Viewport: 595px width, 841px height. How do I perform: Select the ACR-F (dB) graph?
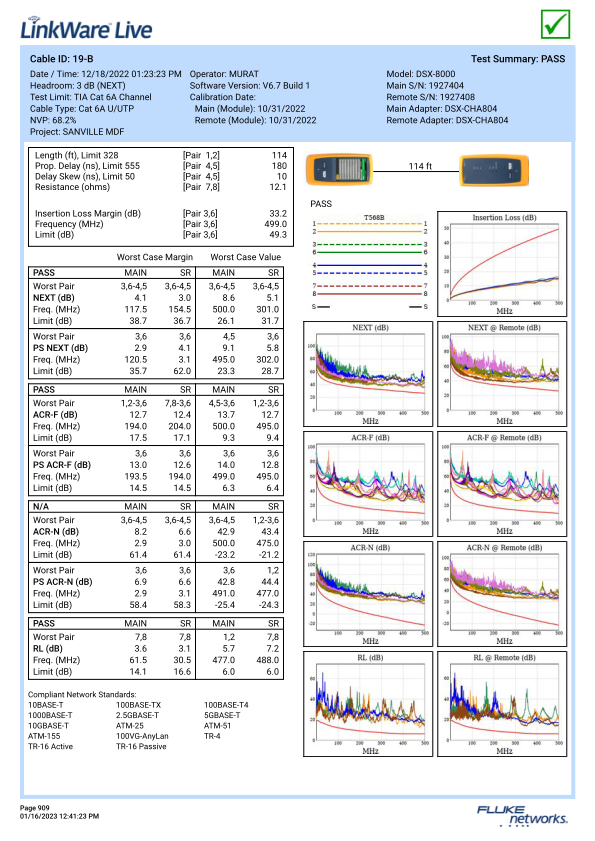368,484
